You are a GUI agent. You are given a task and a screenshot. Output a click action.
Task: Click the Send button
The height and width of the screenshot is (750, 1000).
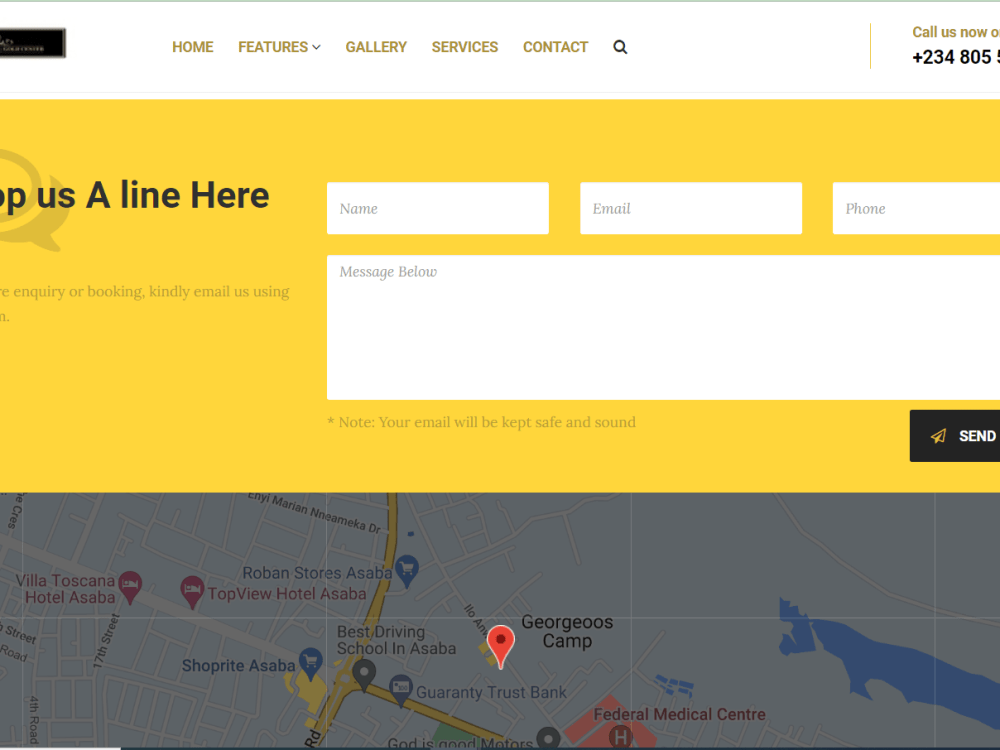(x=955, y=436)
